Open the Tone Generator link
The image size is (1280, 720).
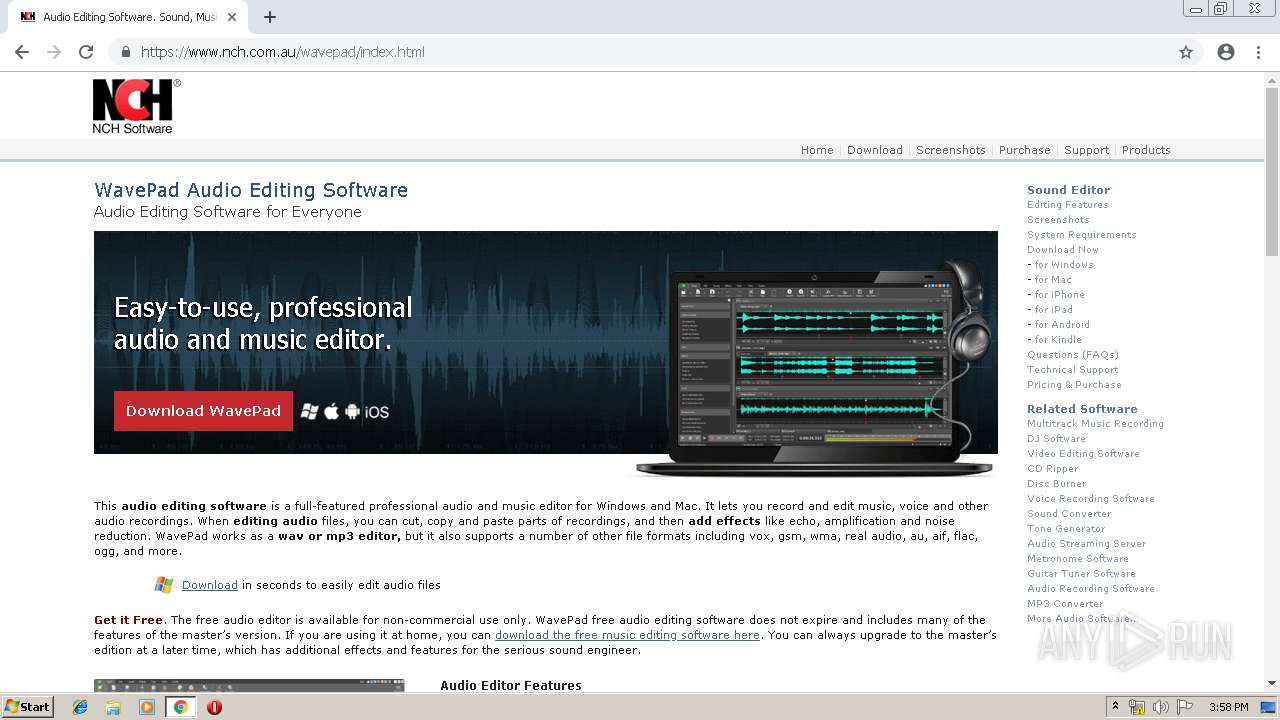pyautogui.click(x=1066, y=529)
